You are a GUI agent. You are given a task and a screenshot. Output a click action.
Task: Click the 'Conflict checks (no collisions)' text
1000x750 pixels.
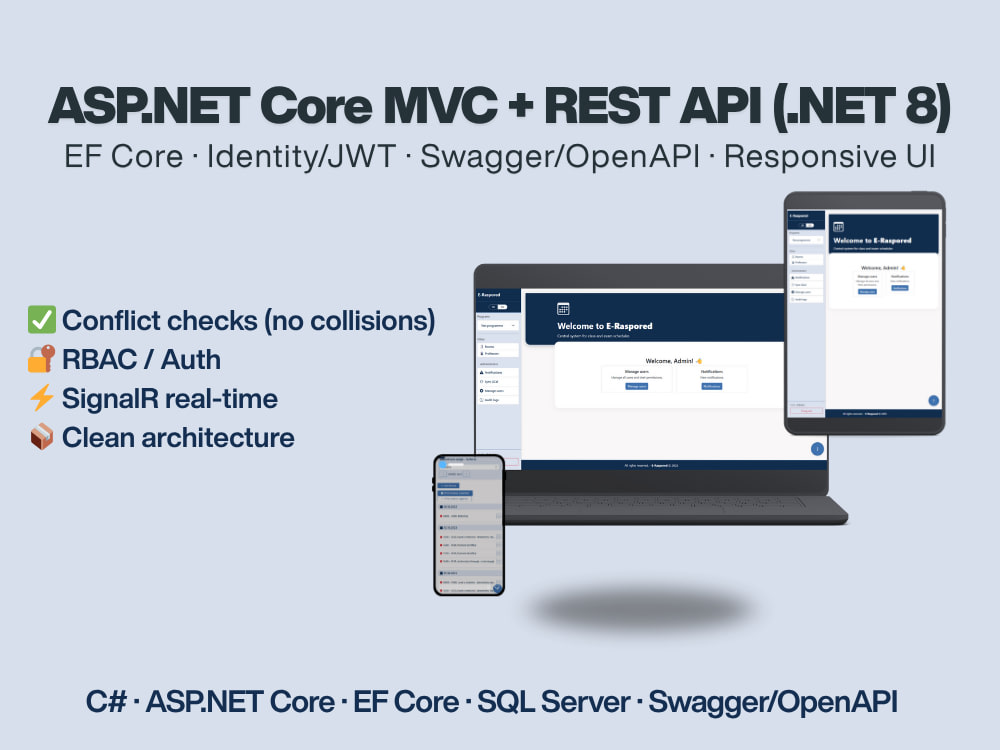(248, 321)
